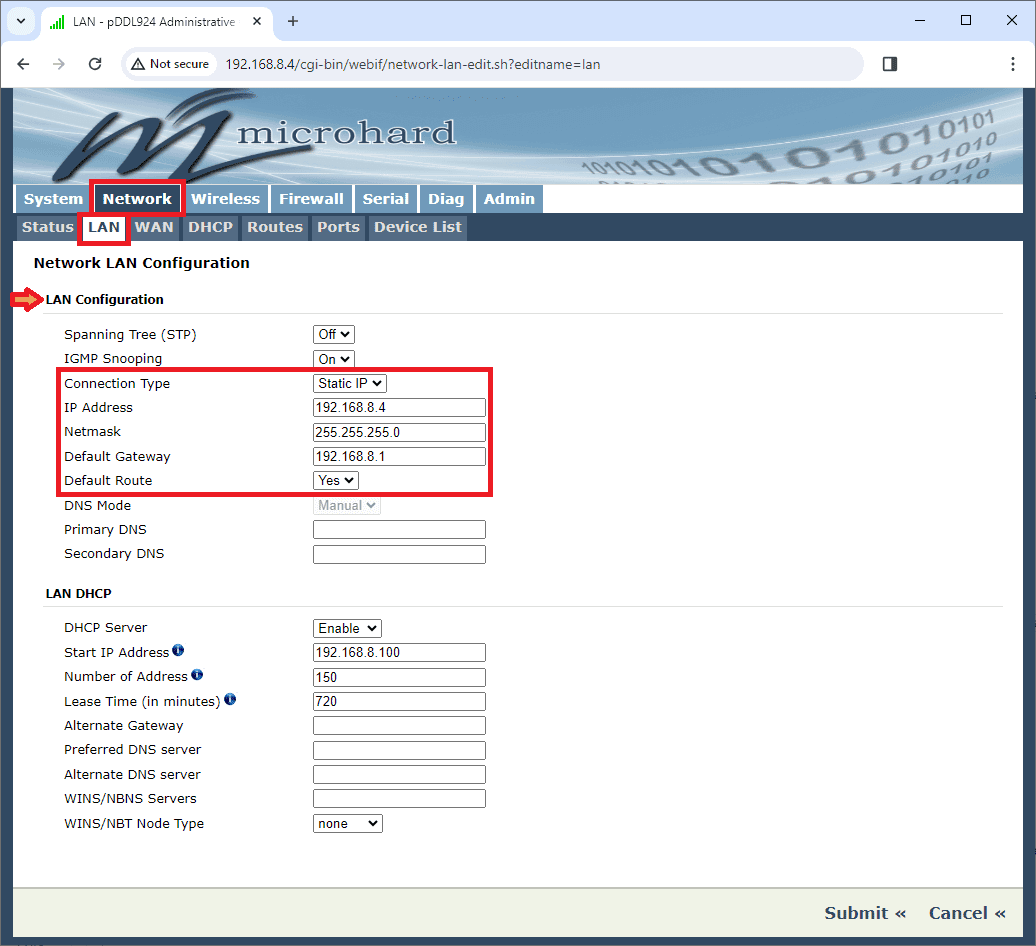Screen dimensions: 1036x946
Task: Open the IGMP Snooping dropdown
Action: (334, 359)
